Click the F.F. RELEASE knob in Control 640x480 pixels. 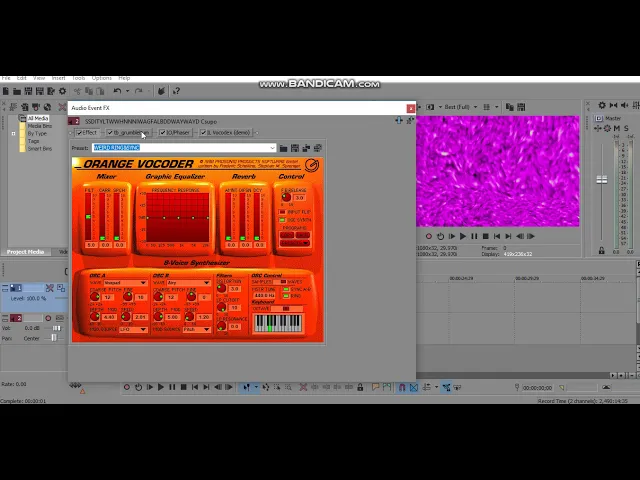pyautogui.click(x=286, y=198)
